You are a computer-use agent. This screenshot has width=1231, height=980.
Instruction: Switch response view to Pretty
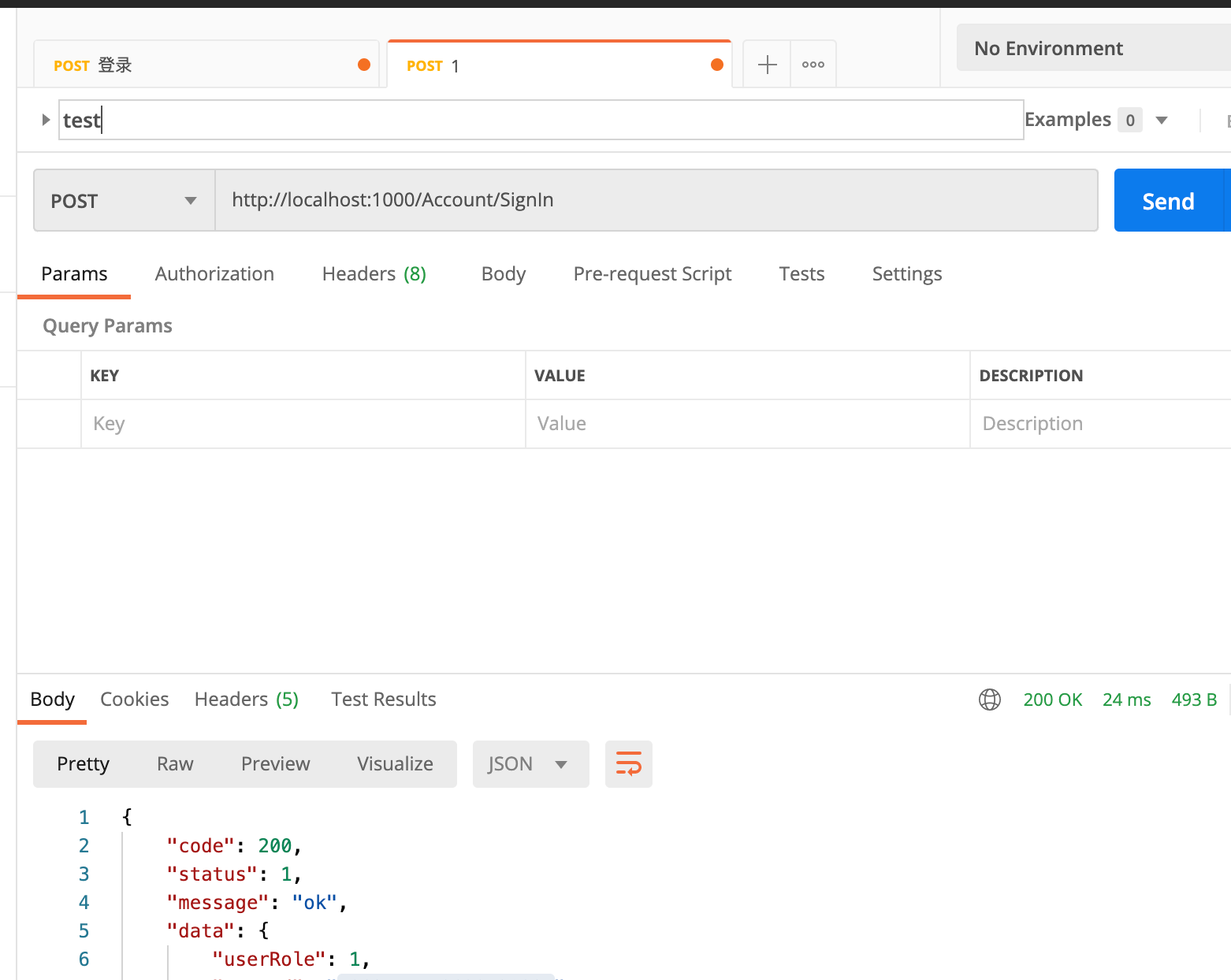coord(83,764)
